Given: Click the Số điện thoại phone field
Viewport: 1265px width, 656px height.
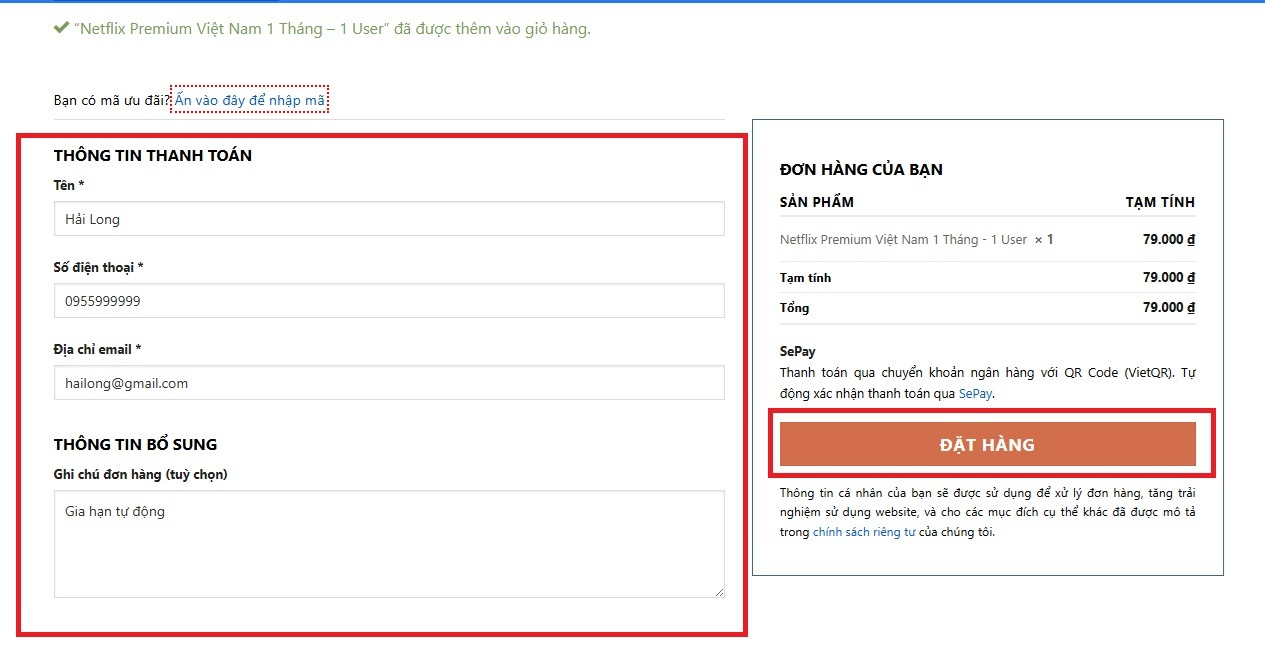Looking at the screenshot, I should (388, 300).
